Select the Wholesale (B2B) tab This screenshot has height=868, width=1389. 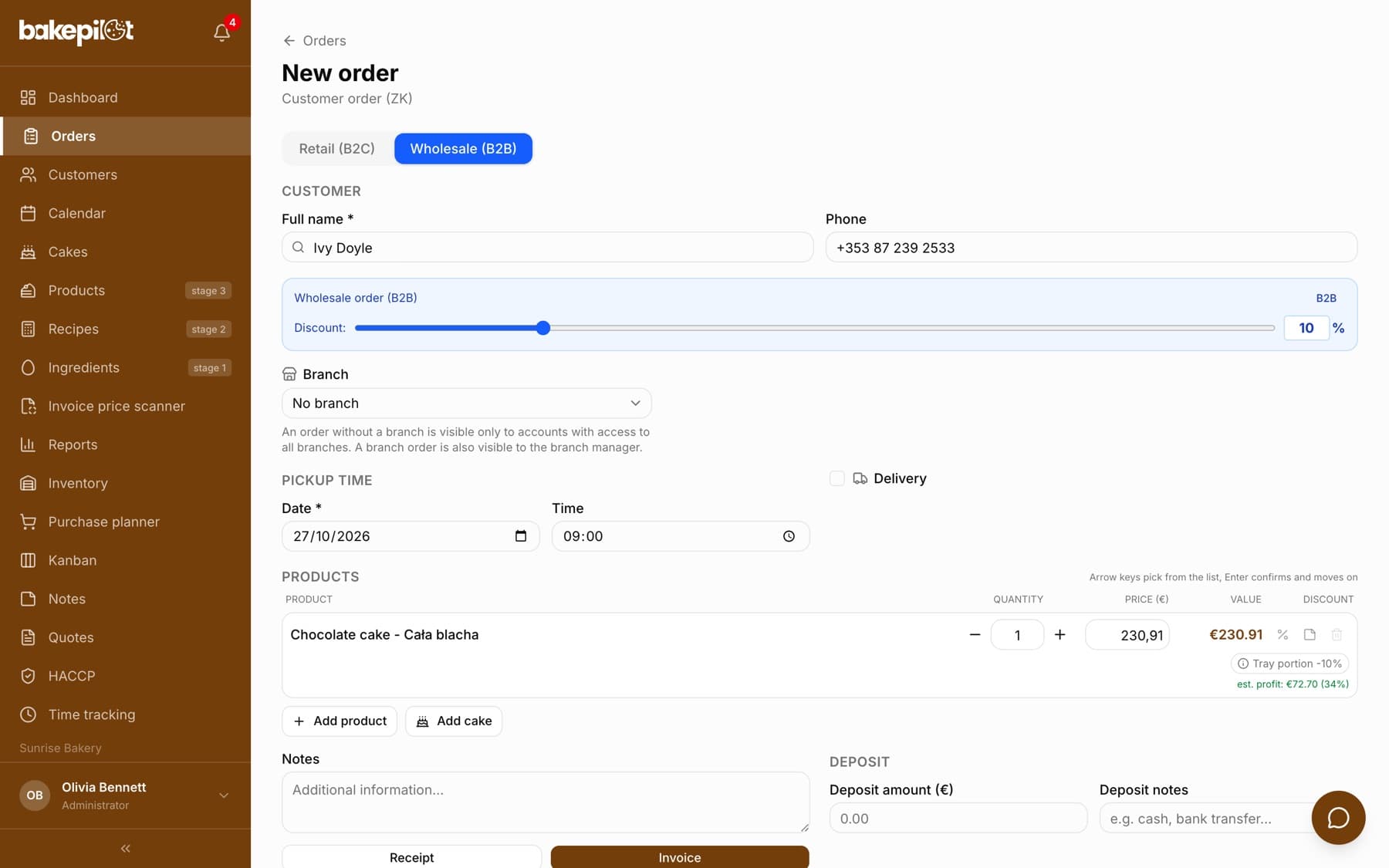coord(463,148)
